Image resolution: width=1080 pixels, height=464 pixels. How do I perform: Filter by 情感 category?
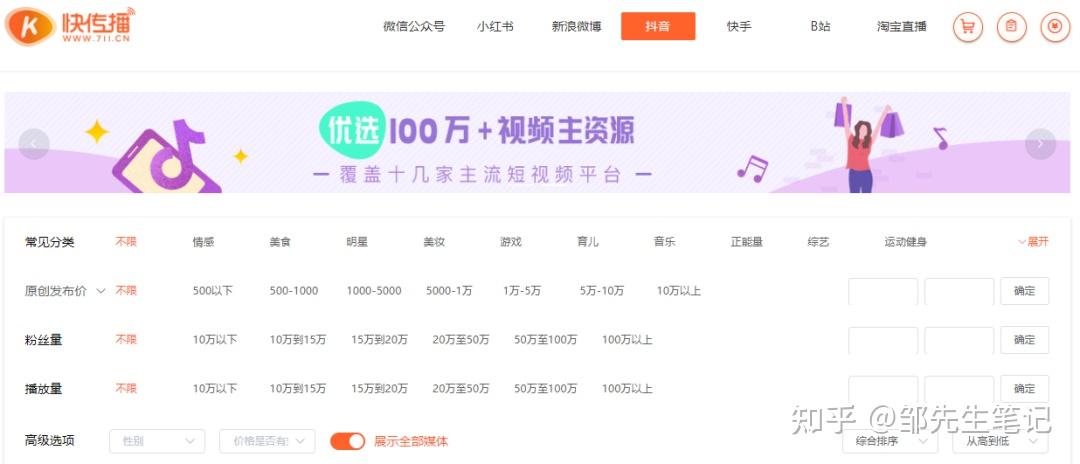(203, 242)
